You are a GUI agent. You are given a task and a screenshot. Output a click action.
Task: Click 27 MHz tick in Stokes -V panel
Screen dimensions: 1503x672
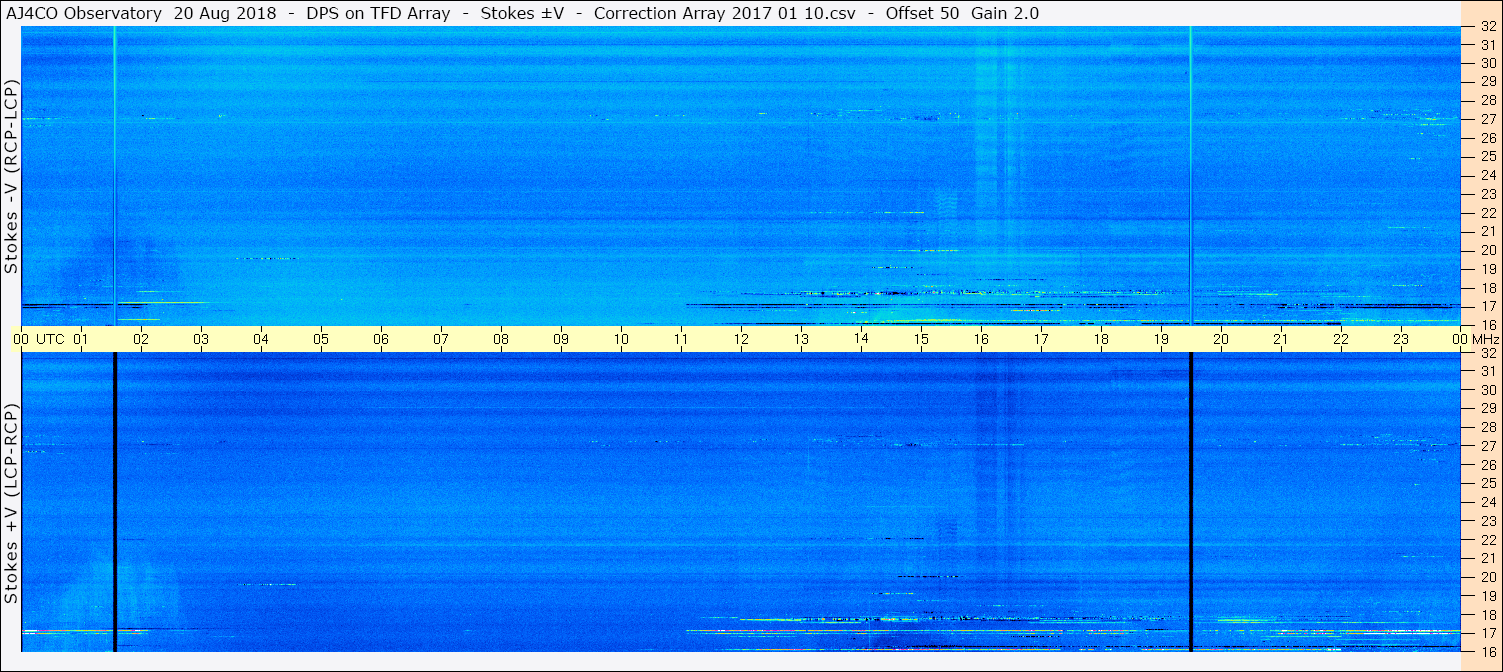click(x=1488, y=118)
